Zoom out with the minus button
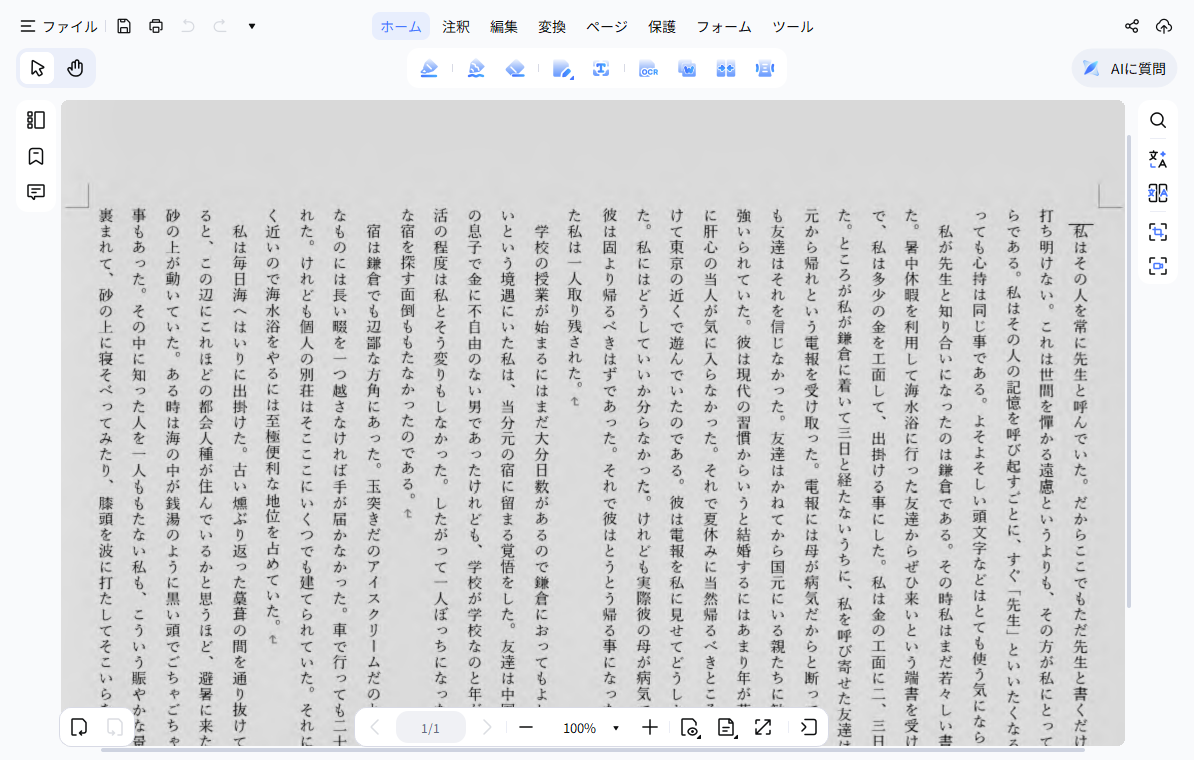Image resolution: width=1194 pixels, height=760 pixels. pos(525,728)
